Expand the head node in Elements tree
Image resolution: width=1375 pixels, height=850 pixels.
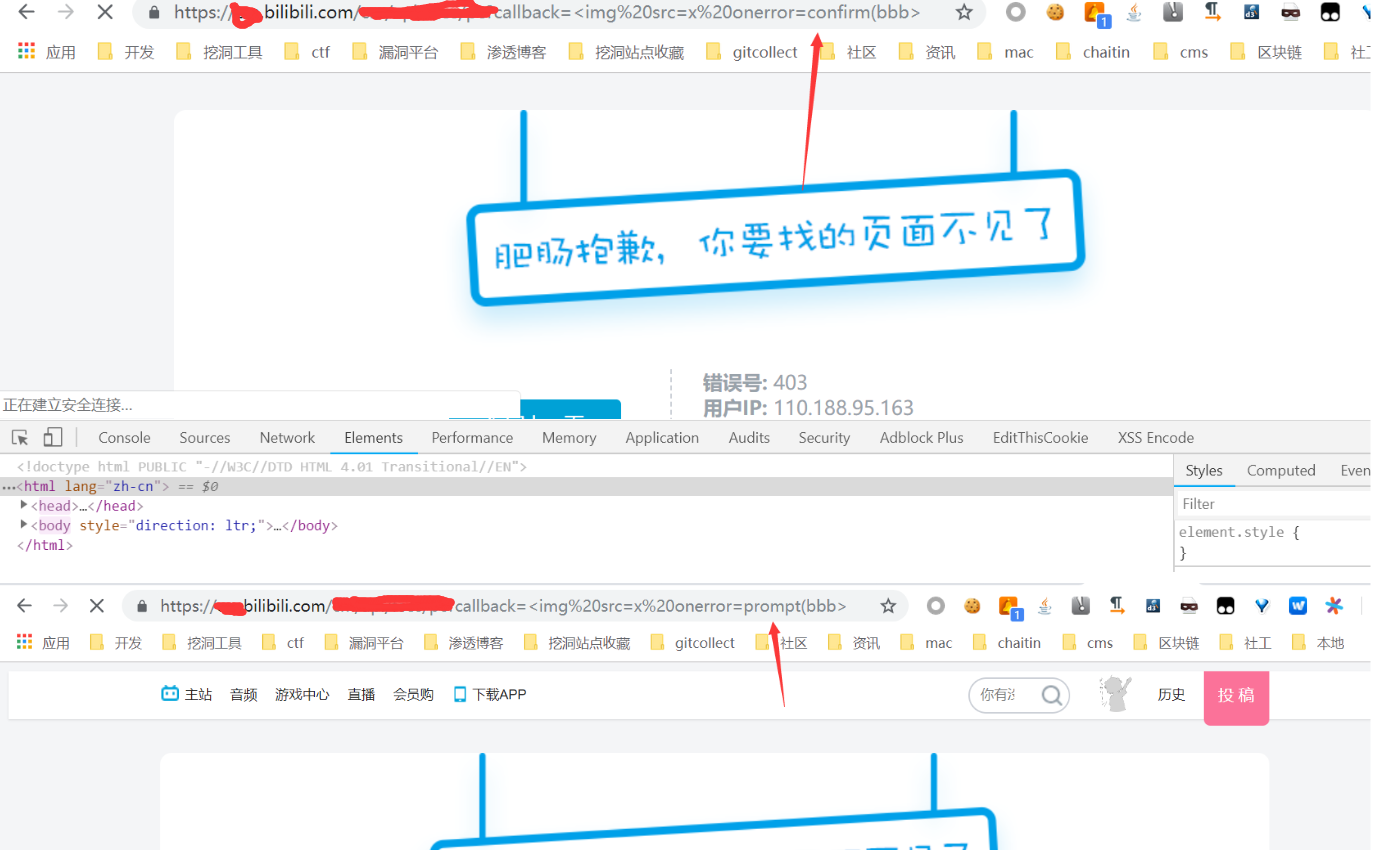[x=24, y=505]
